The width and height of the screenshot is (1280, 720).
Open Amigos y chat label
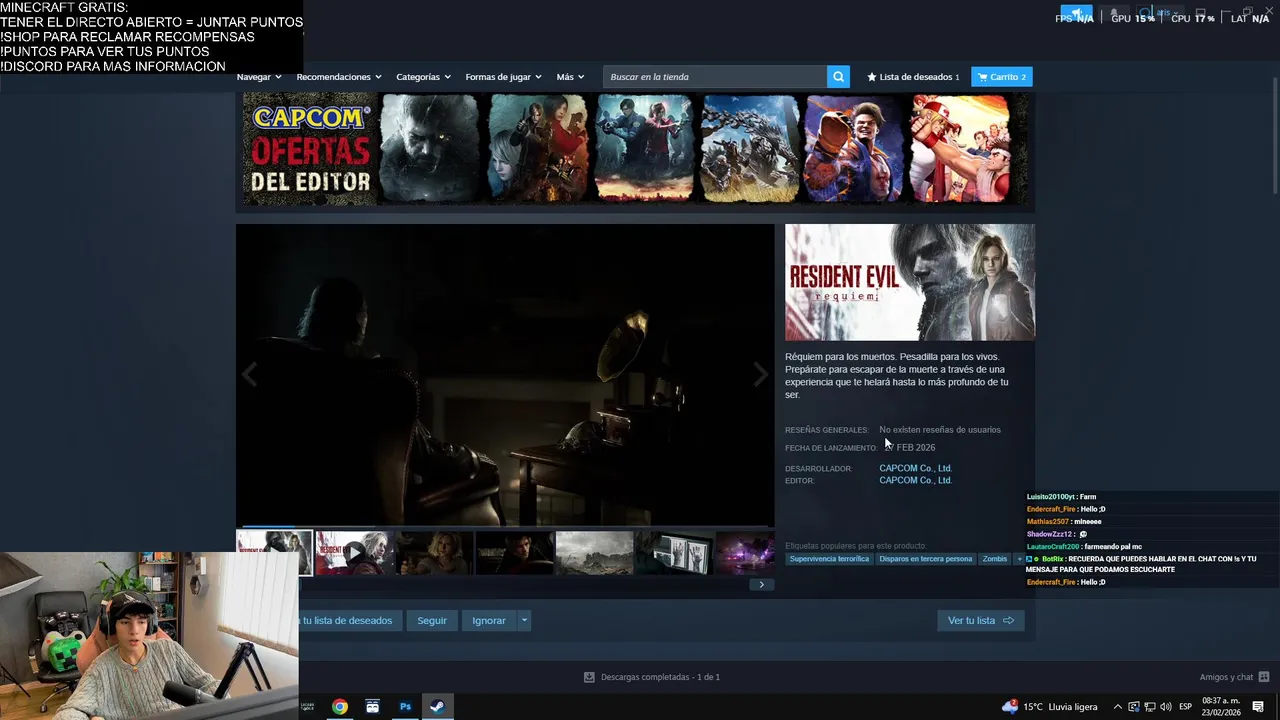[x=1226, y=677]
